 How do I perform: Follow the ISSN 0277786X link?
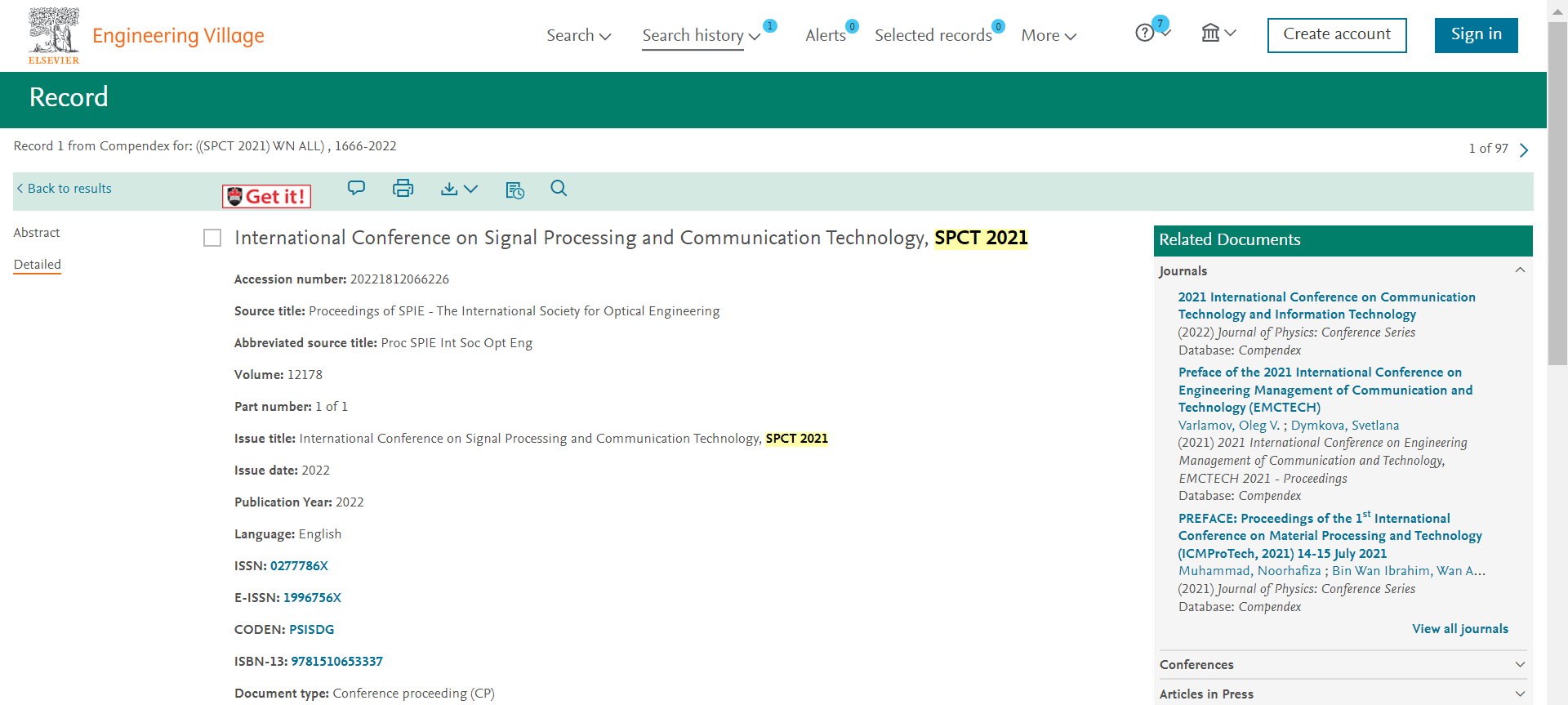pyautogui.click(x=299, y=566)
